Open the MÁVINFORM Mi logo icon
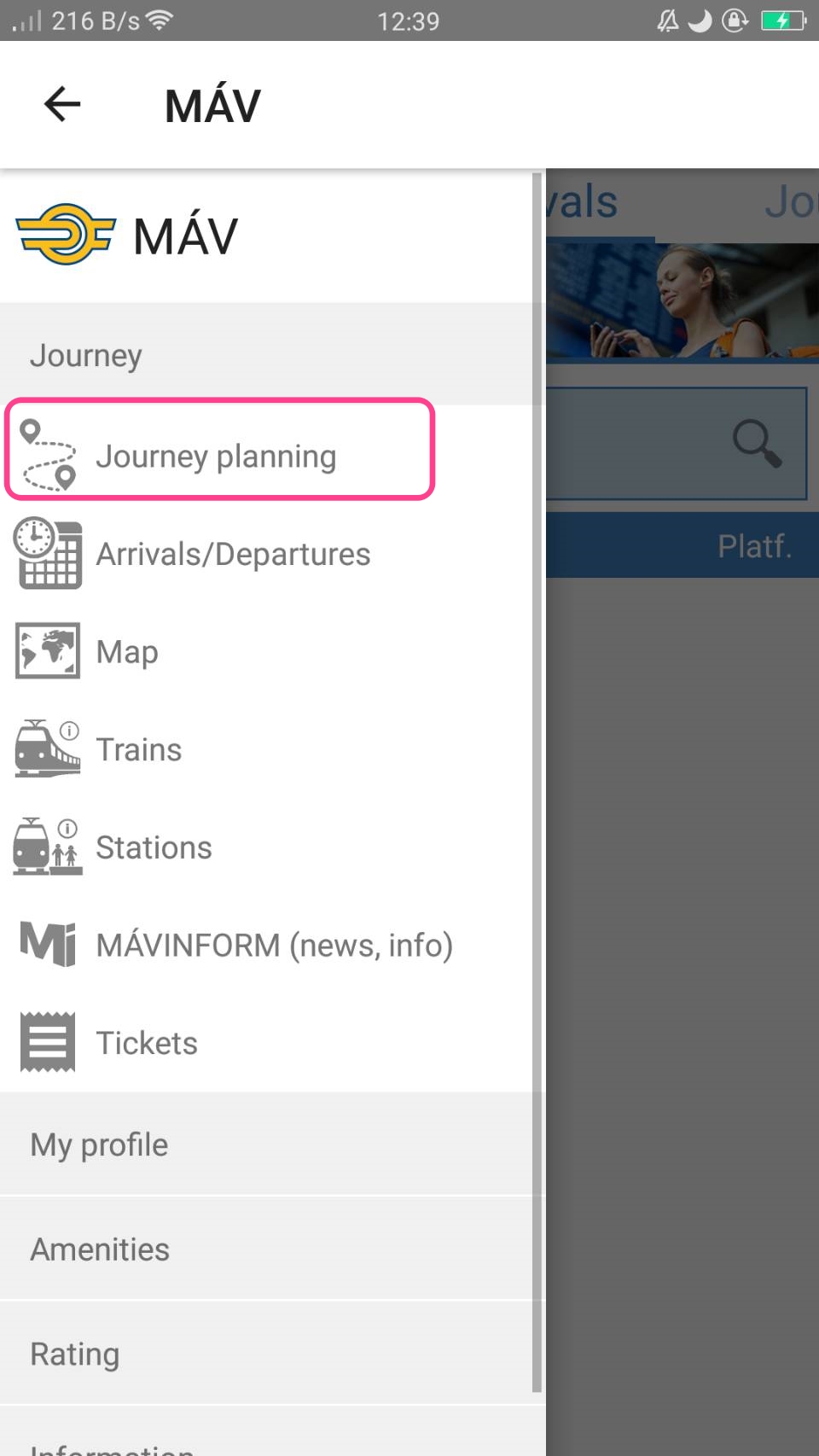The height and width of the screenshot is (1456, 819). tap(48, 944)
